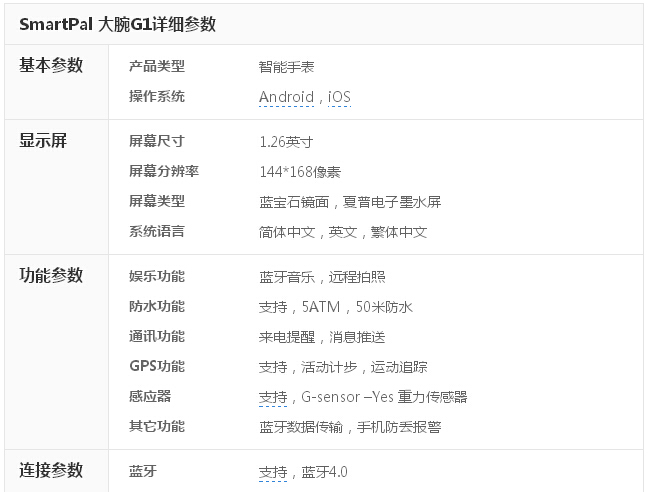Select 蓝牙数据传输，手机防丢报警 value
This screenshot has height=492, width=648.
pyautogui.click(x=350, y=427)
